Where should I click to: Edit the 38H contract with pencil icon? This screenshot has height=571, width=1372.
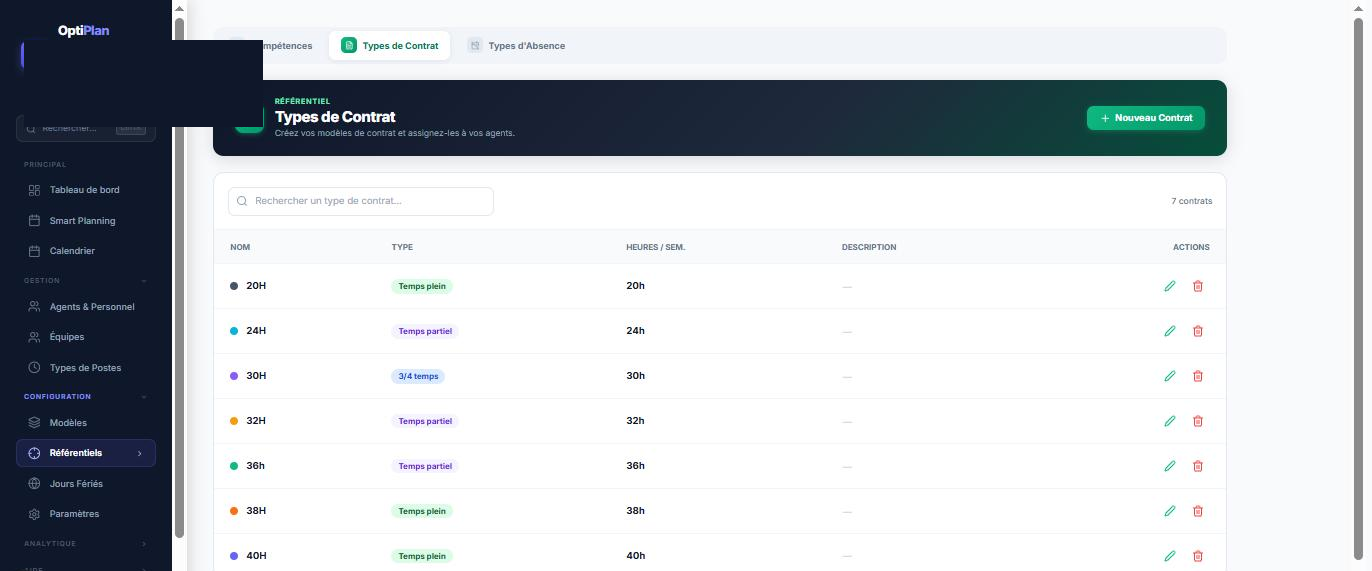coord(1169,511)
